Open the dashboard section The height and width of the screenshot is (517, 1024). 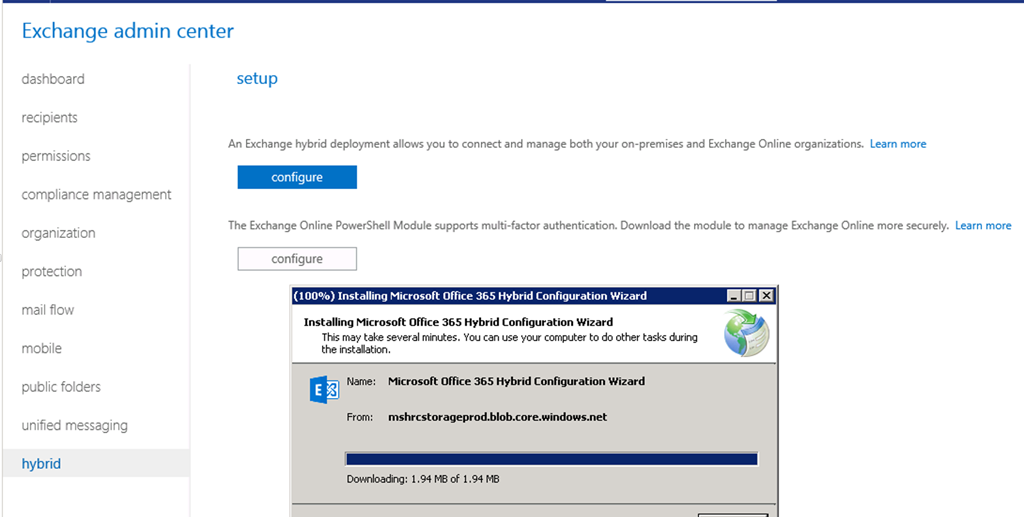click(53, 79)
